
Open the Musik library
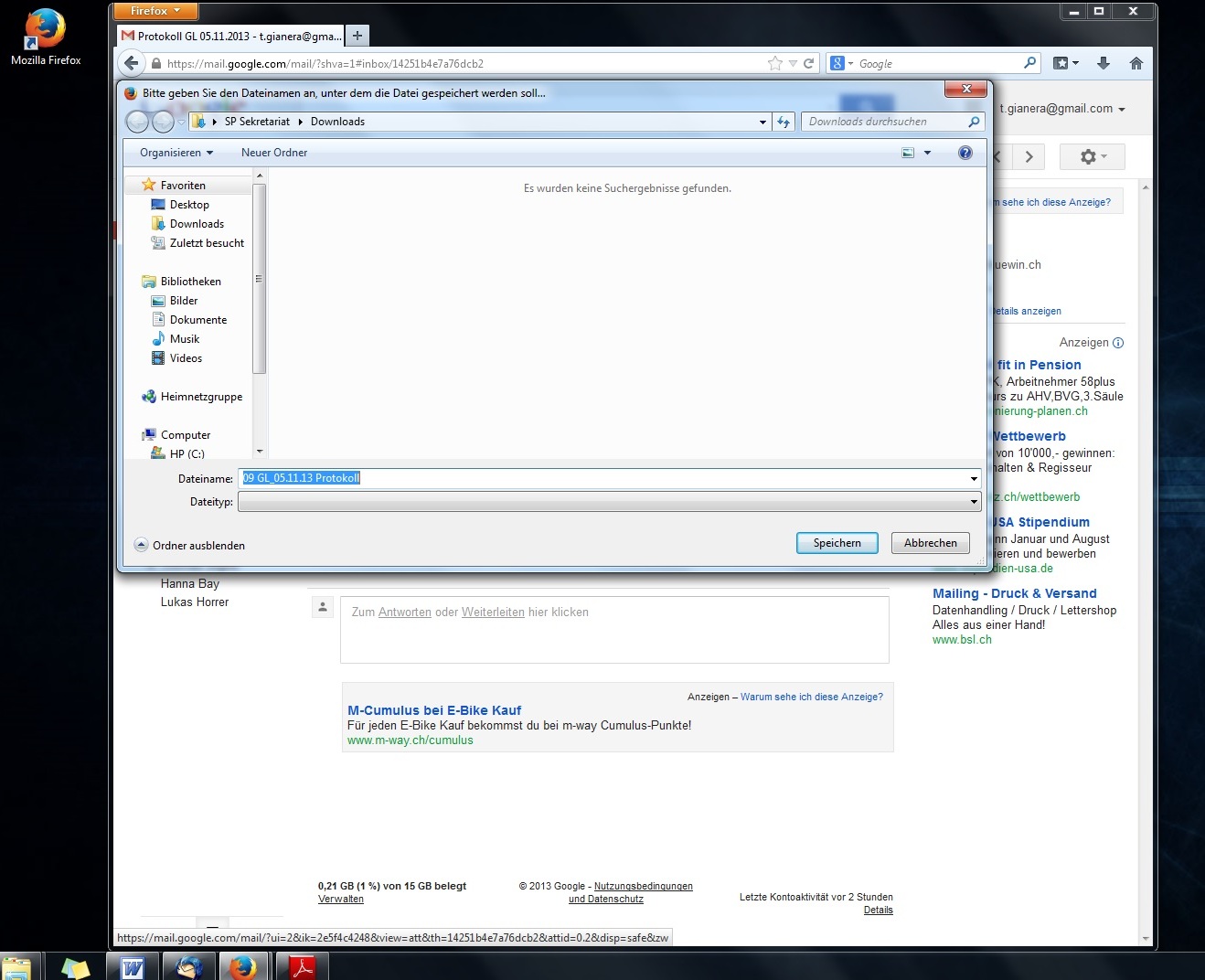(x=184, y=339)
